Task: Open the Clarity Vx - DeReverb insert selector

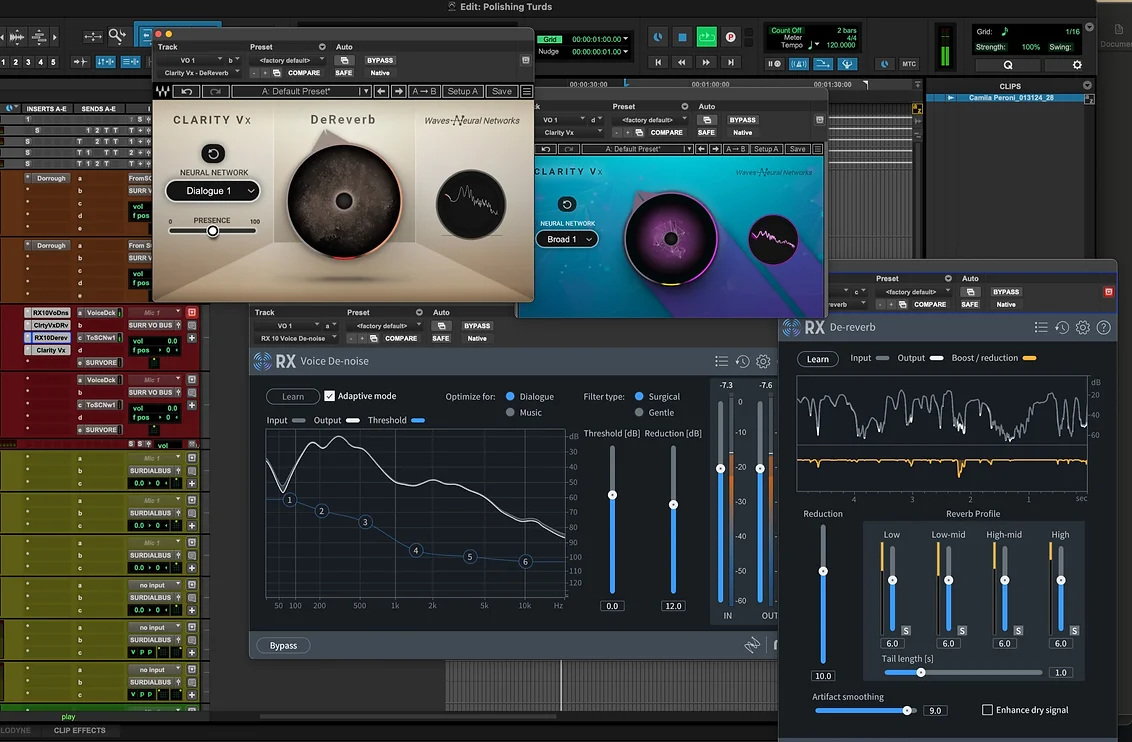Action: click(201, 73)
